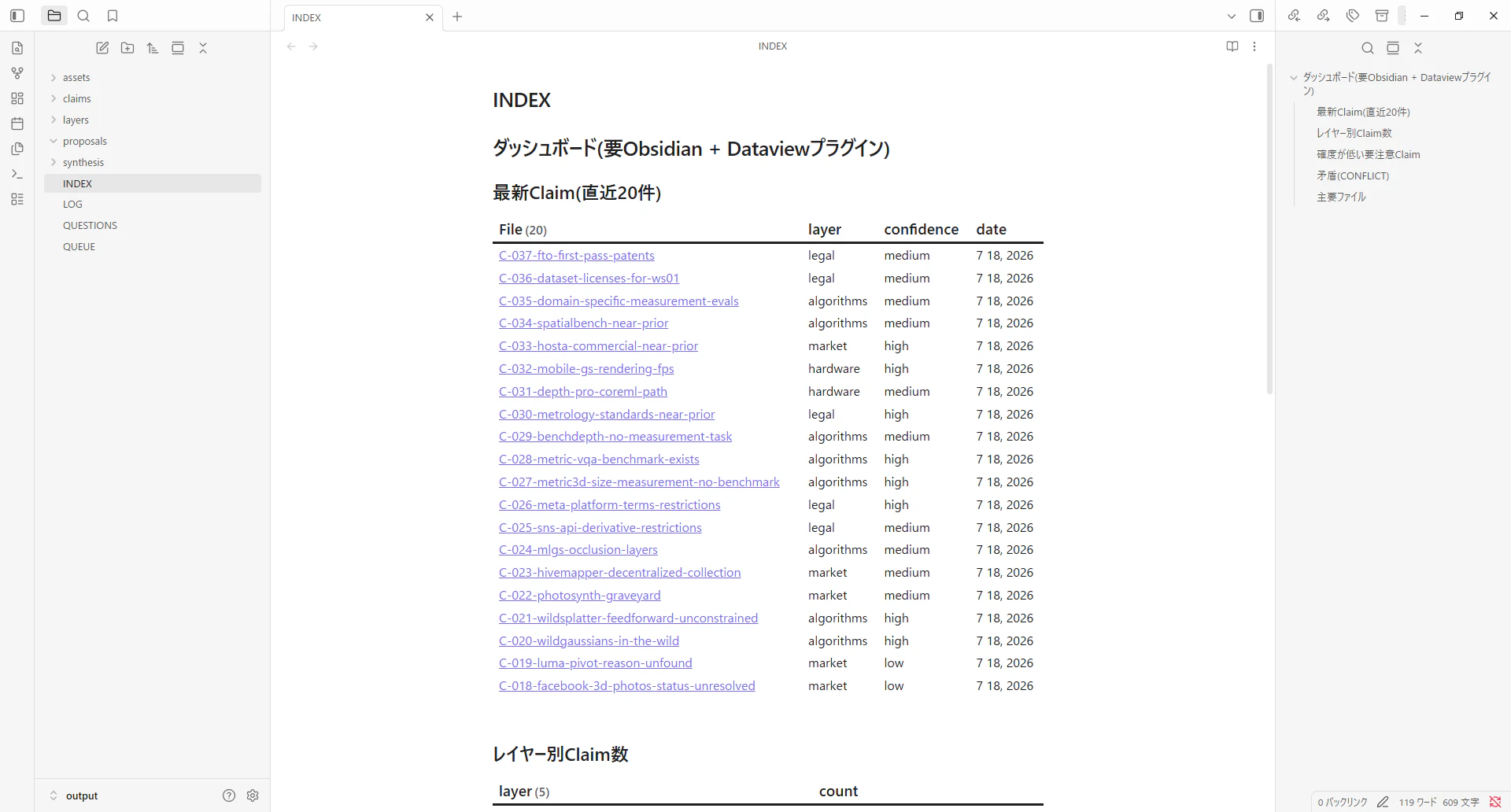The height and width of the screenshot is (812, 1511).
Task: Open the command palette ribbon icon
Action: pos(17,174)
